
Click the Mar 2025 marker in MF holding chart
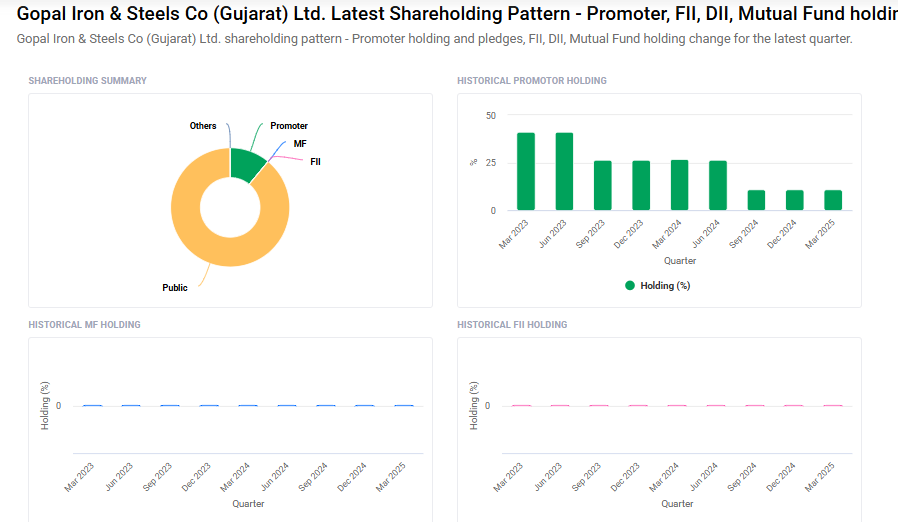click(404, 406)
